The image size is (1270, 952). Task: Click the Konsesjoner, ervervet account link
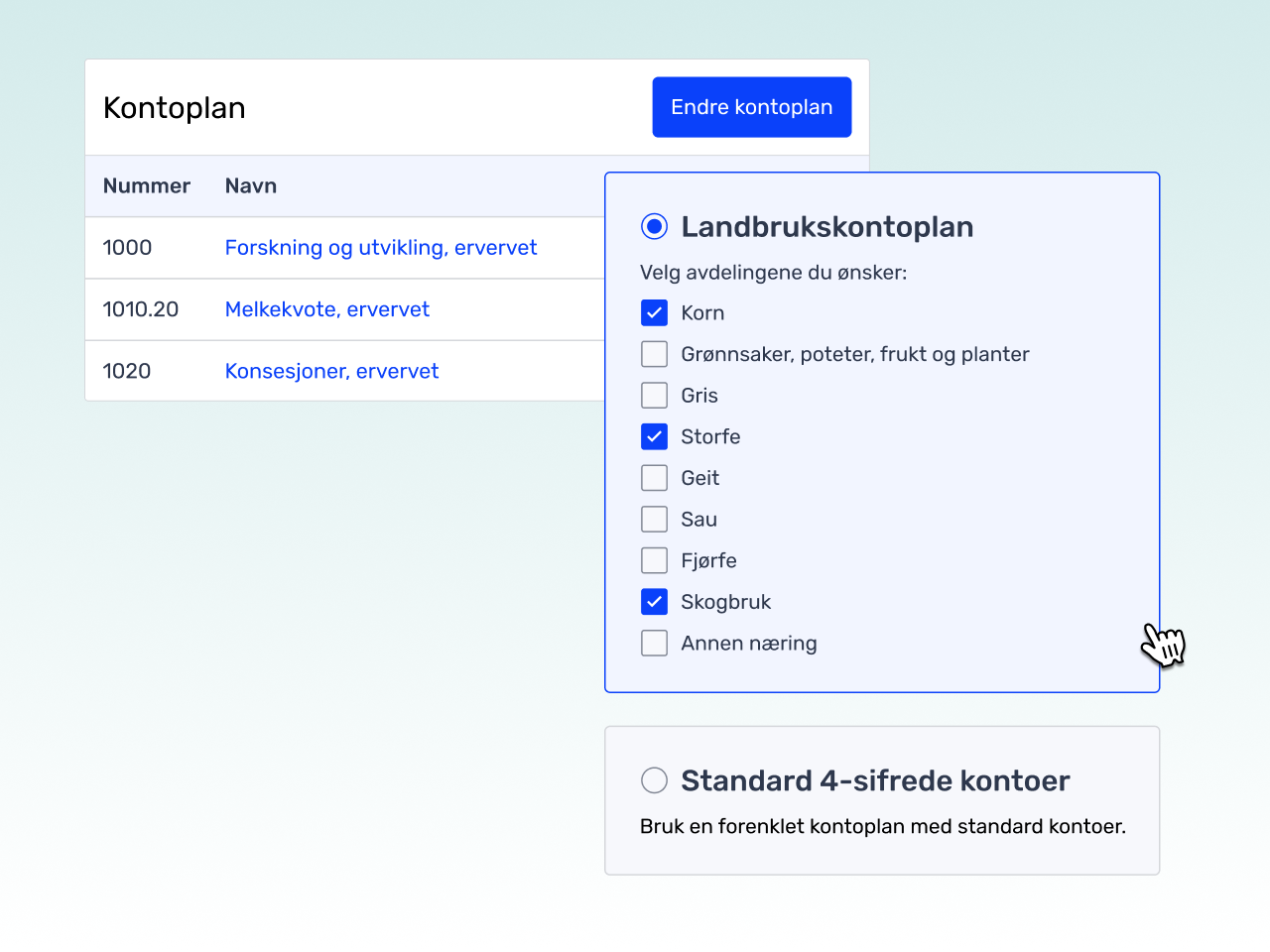331,371
